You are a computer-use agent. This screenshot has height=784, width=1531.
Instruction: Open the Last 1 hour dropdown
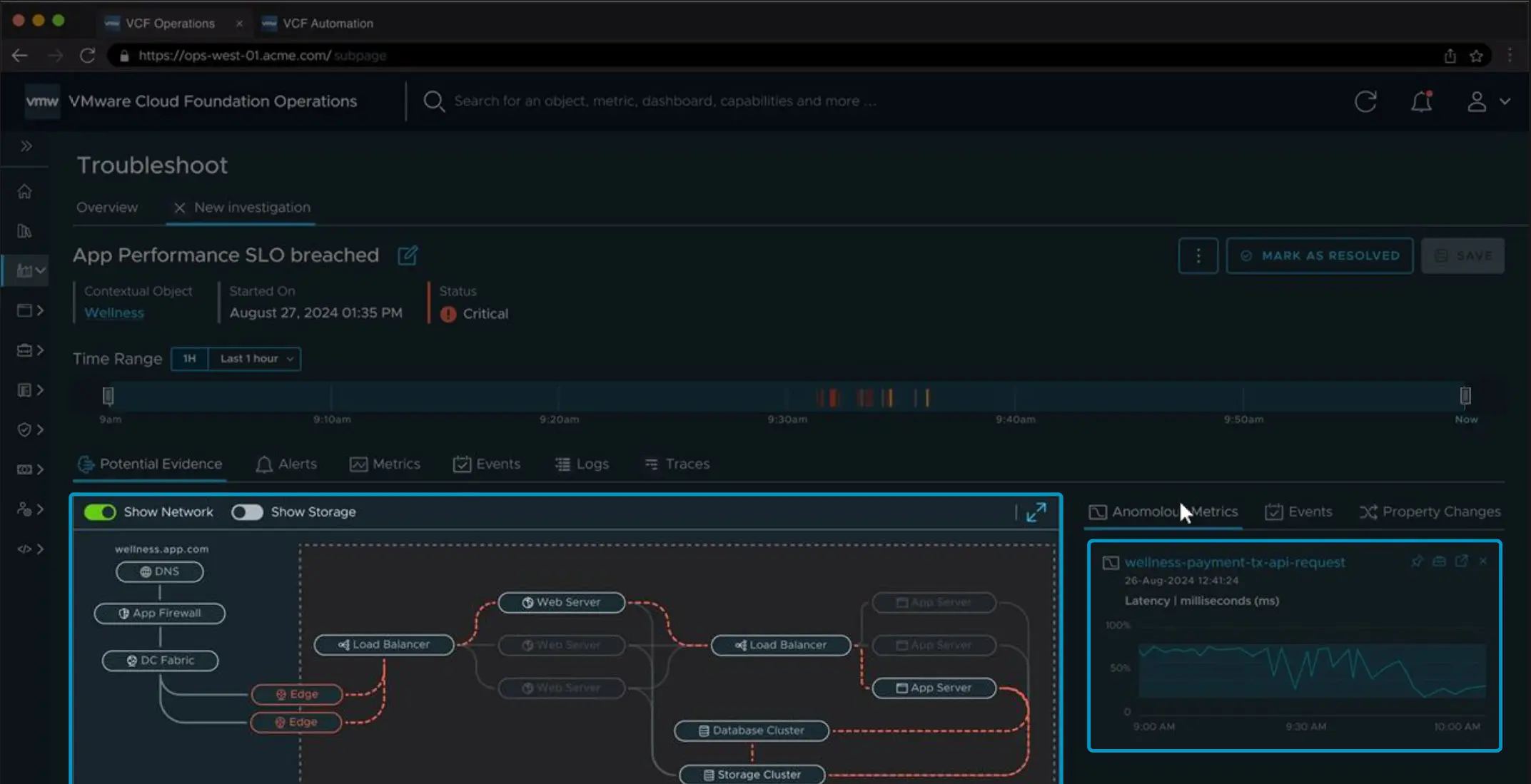coord(255,358)
